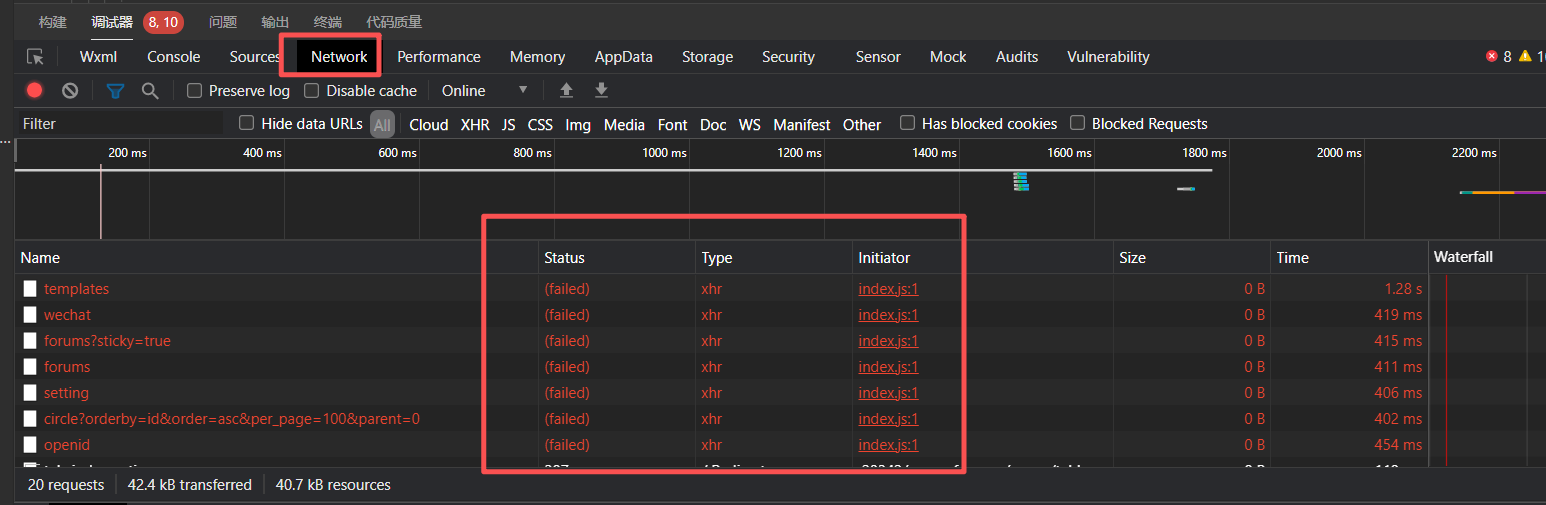Click the export HAR download arrow icon
1546x505 pixels.
601,91
